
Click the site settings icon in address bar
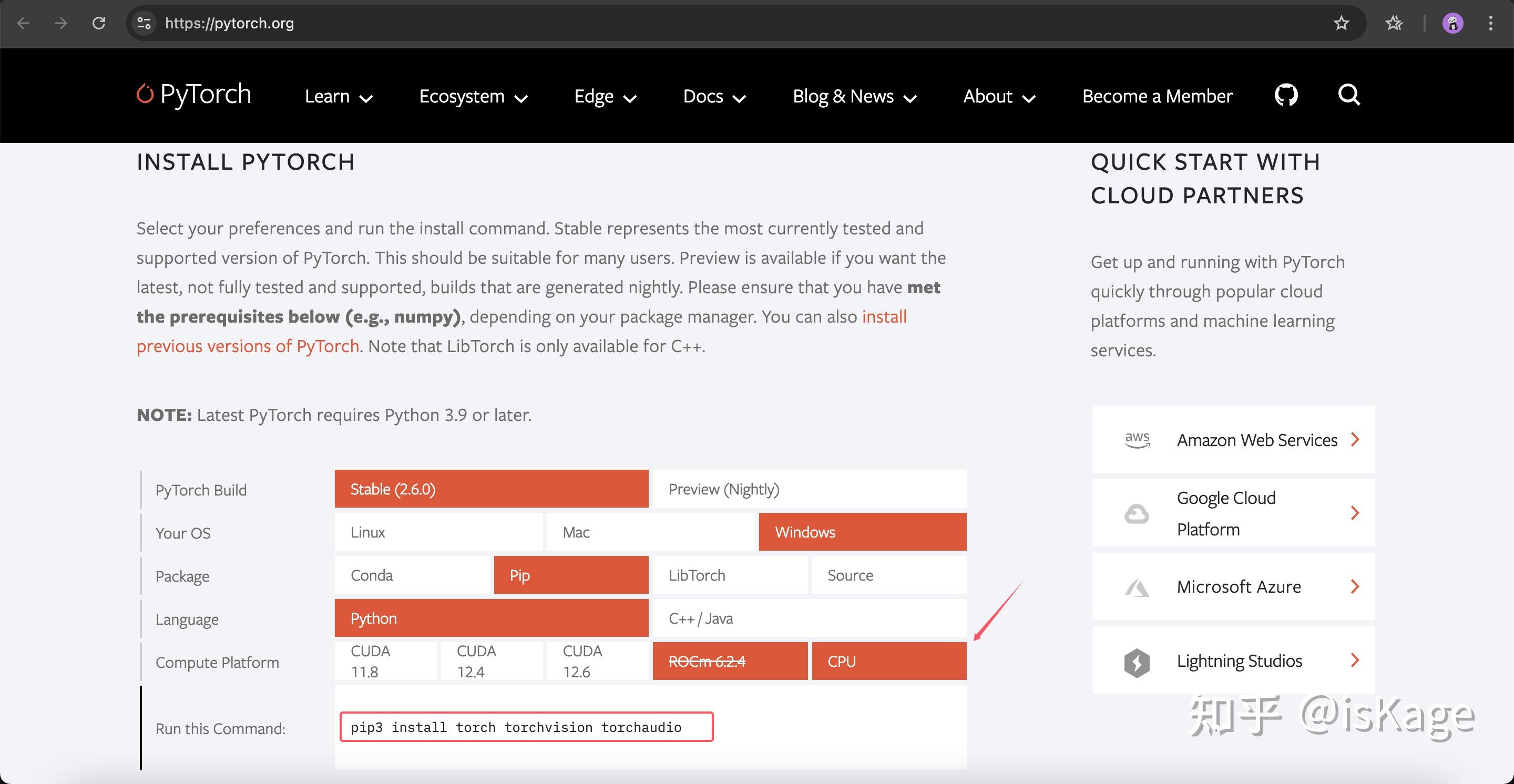pos(144,24)
